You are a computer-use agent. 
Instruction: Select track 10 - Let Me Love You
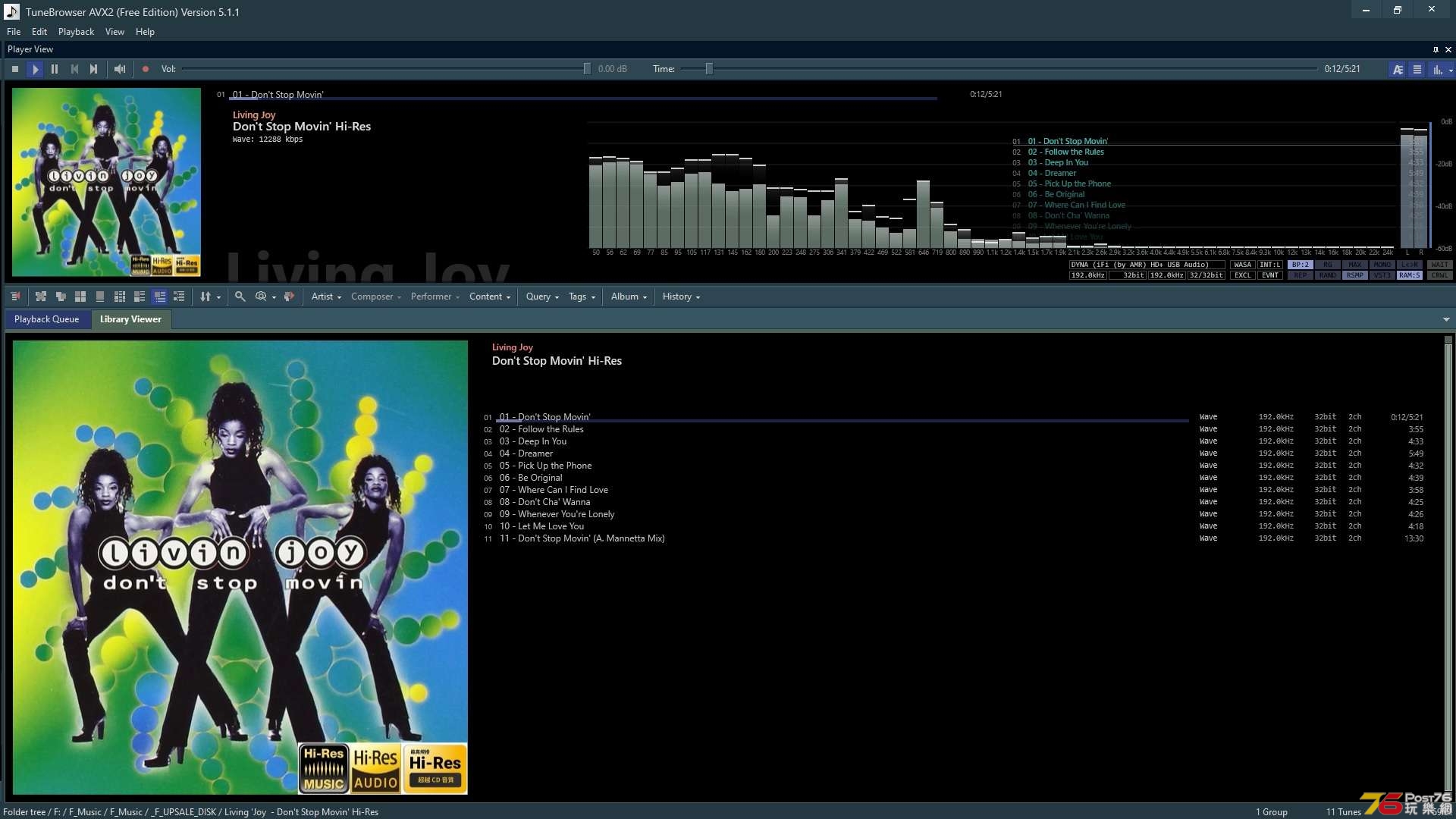point(953,526)
